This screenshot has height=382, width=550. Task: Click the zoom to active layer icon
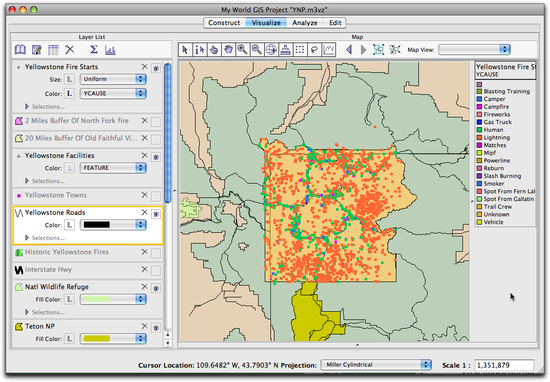point(378,49)
